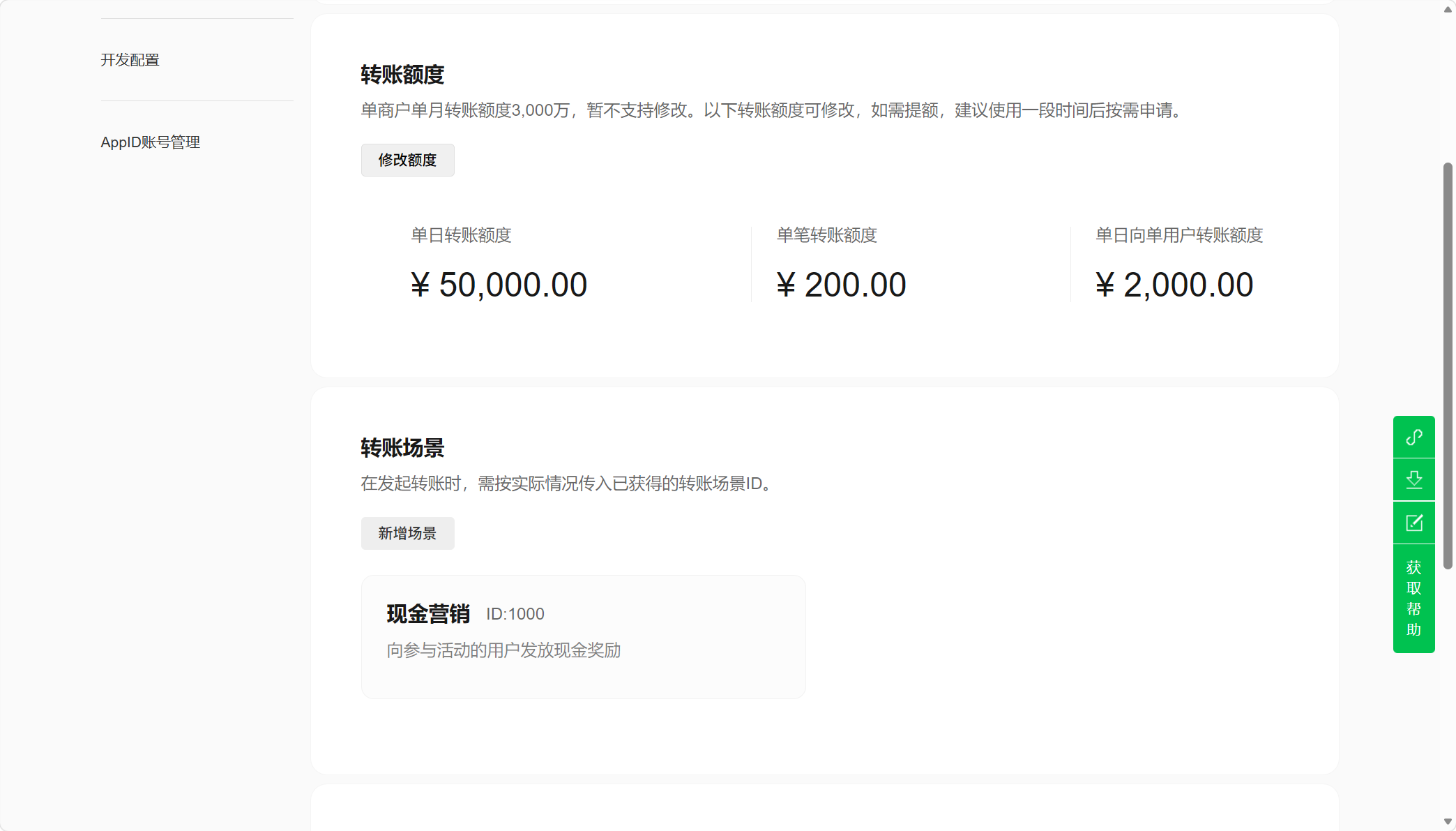Click the vertical scrollbar thumb
The width and height of the screenshot is (1456, 831).
pyautogui.click(x=1448, y=366)
